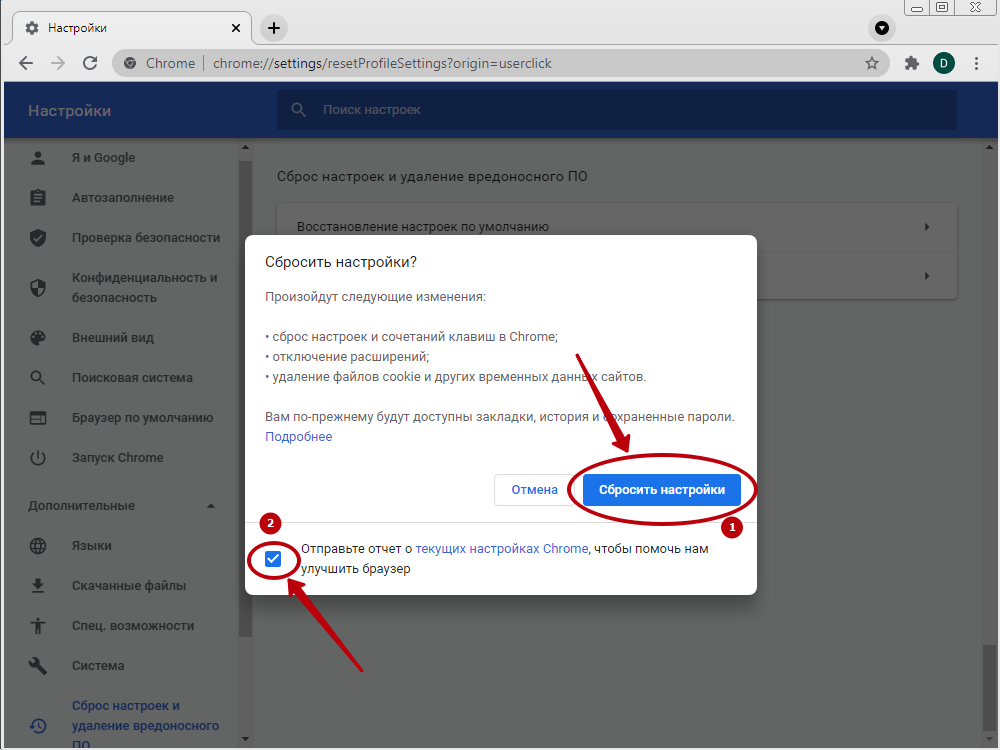Open the profile avatar D menu
The image size is (1000, 750).
tap(943, 63)
